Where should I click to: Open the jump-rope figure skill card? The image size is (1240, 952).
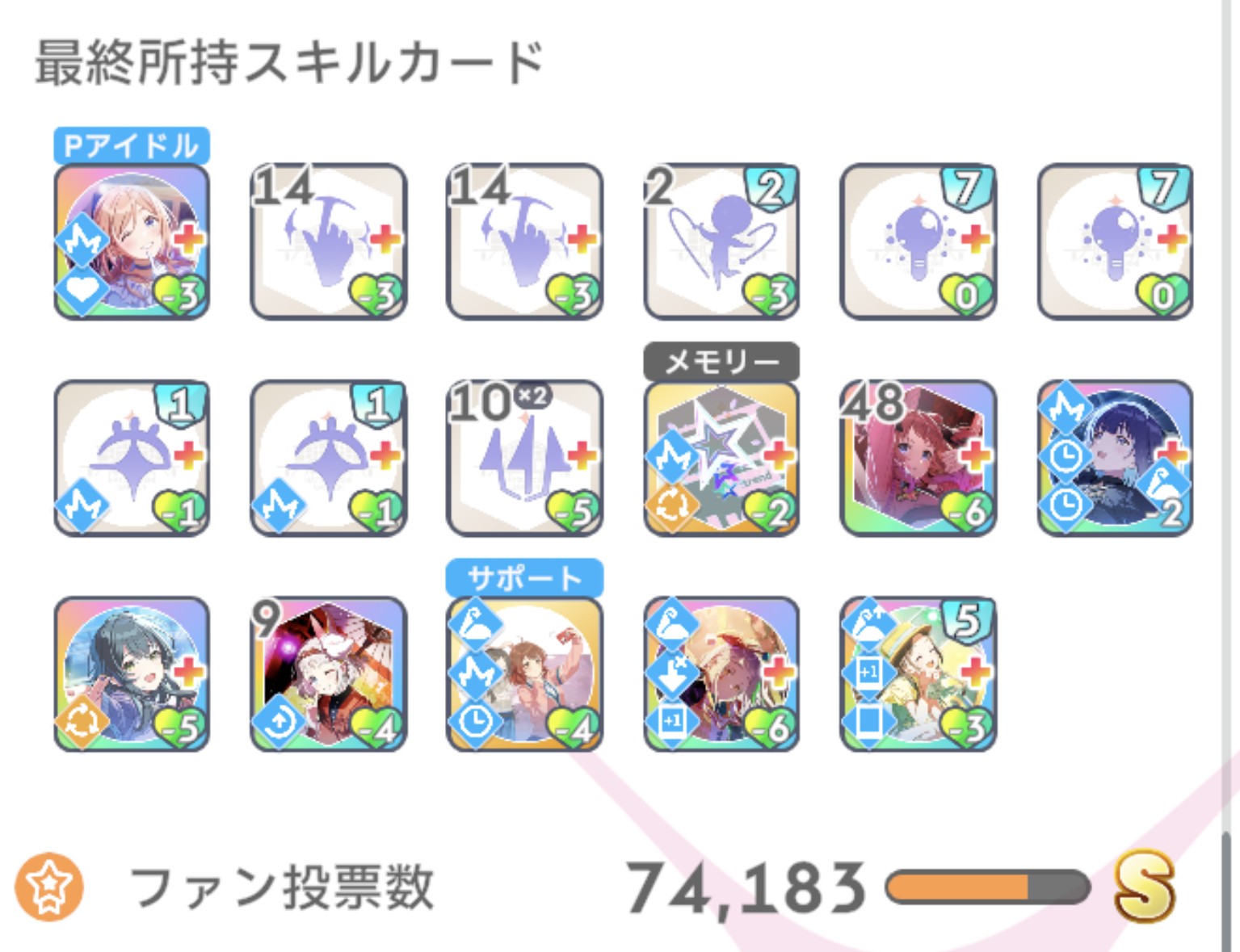pos(721,241)
